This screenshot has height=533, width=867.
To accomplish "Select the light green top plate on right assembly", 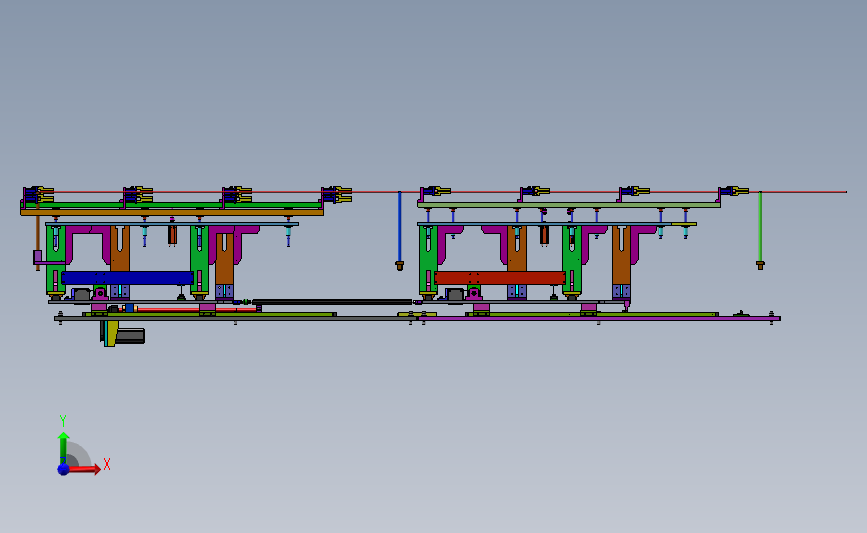I will (x=568, y=205).
